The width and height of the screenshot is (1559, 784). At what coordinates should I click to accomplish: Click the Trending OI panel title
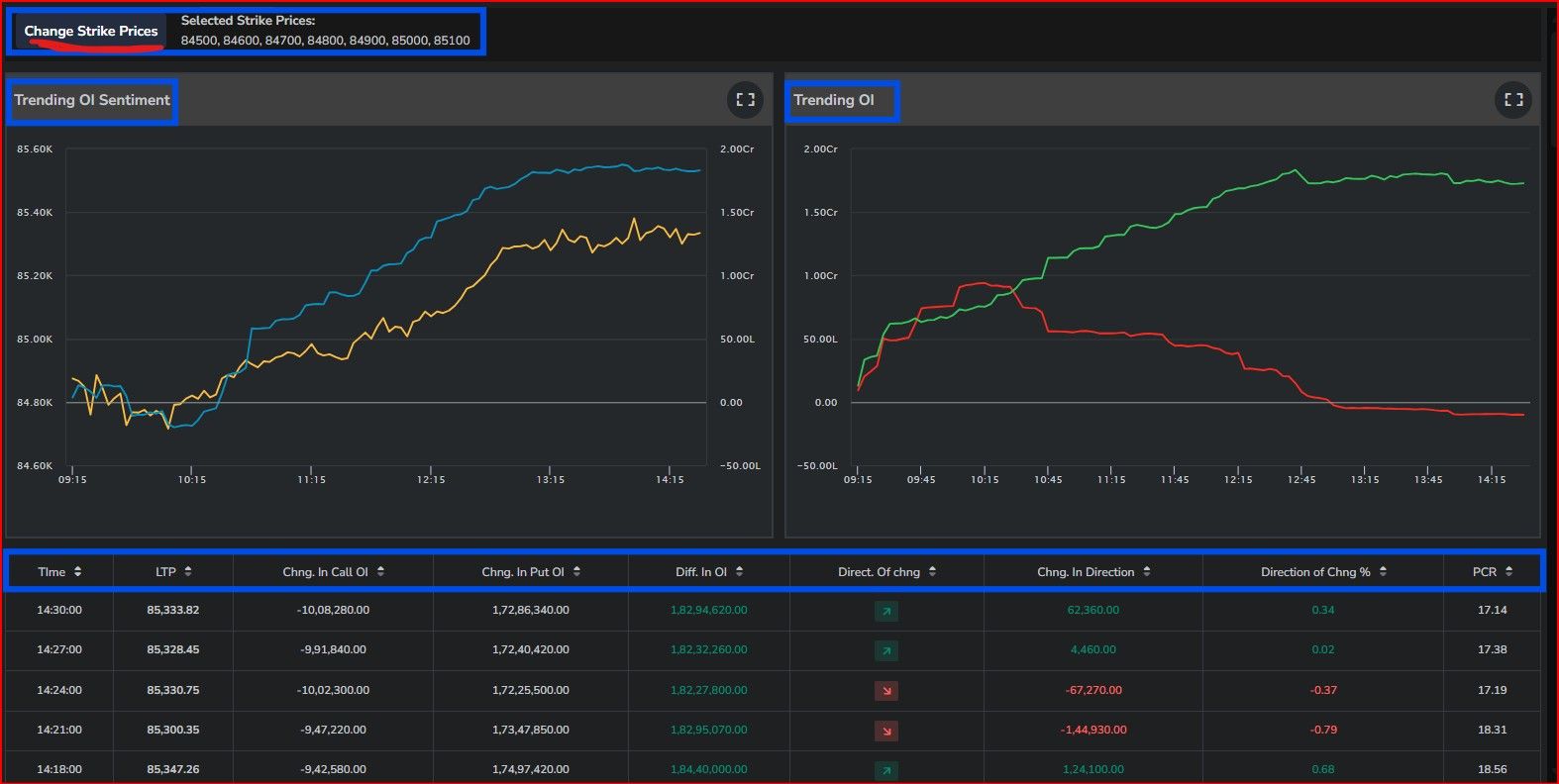(x=834, y=100)
